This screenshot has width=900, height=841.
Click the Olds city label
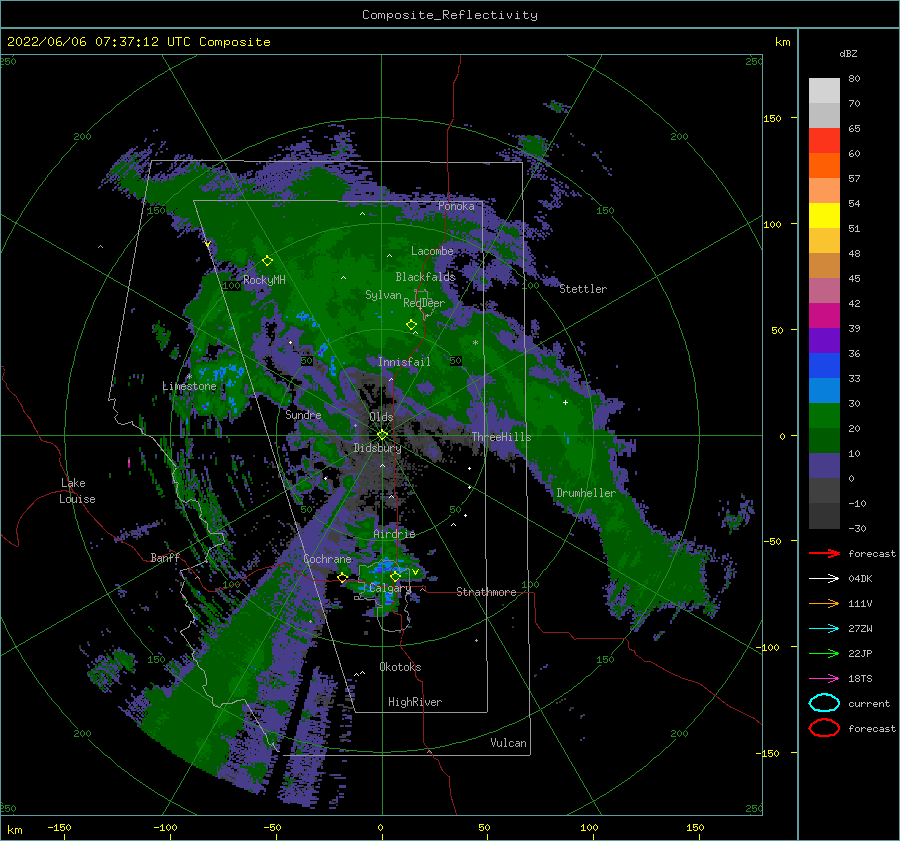(x=381, y=417)
